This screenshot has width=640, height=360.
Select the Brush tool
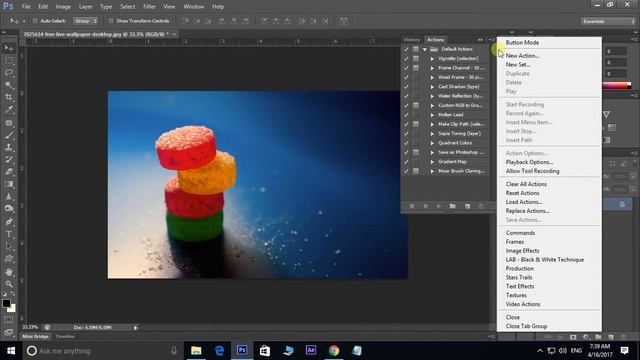pos(9,135)
